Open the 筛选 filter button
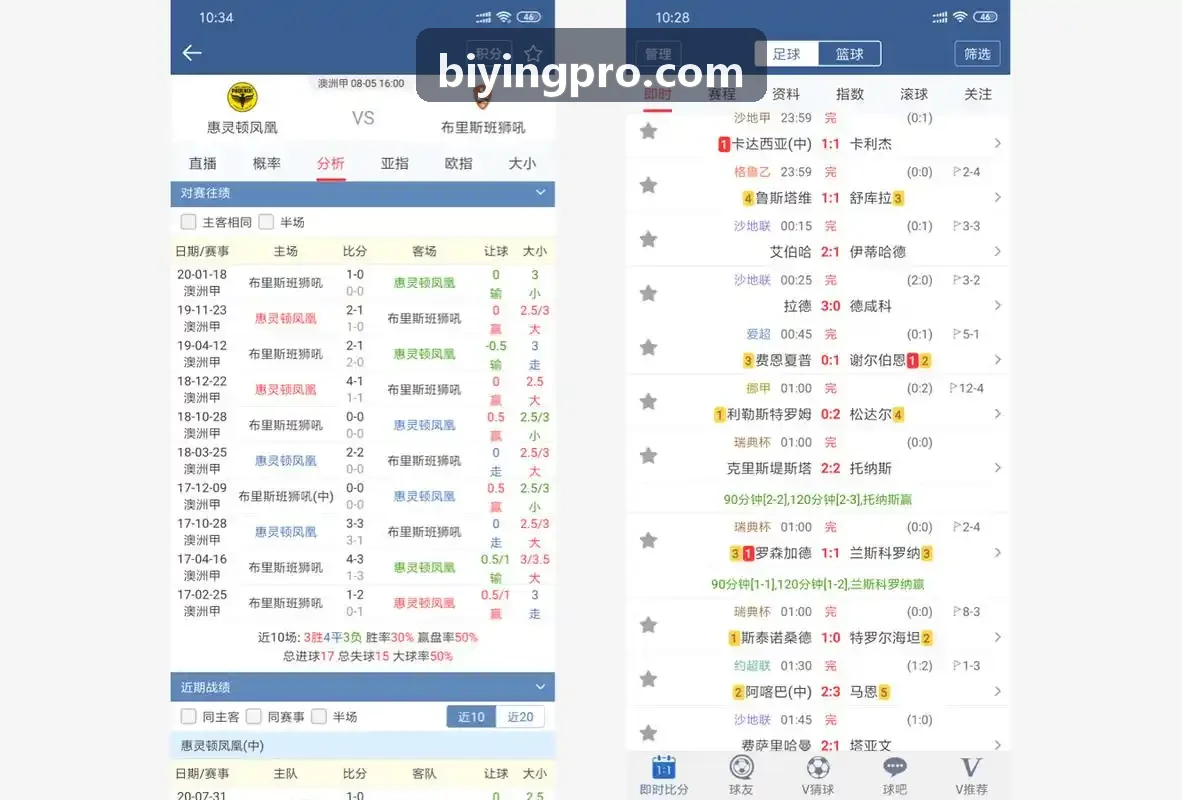The image size is (1182, 800). point(977,54)
